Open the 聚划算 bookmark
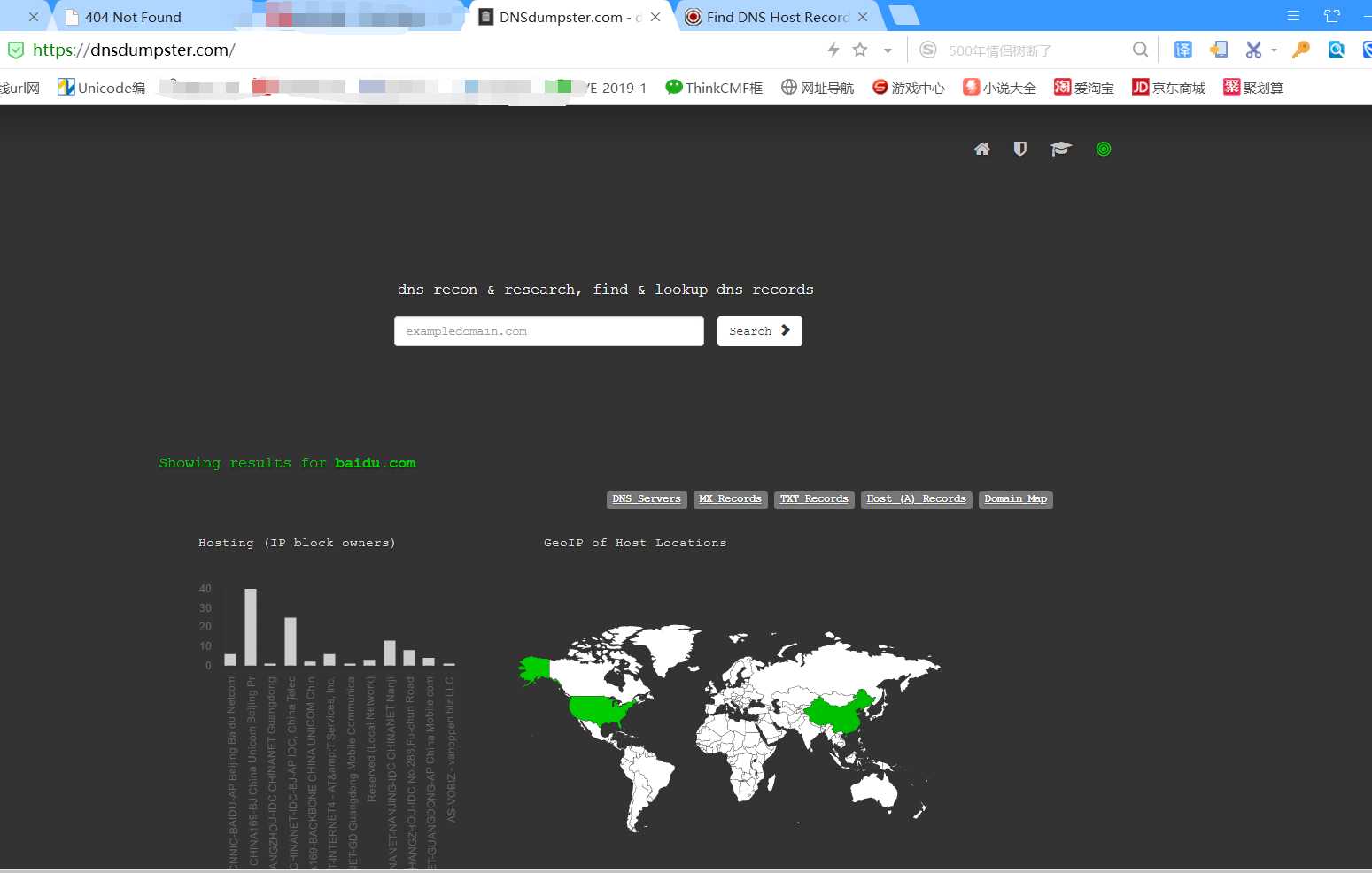The width and height of the screenshot is (1372, 873). pyautogui.click(x=1253, y=87)
